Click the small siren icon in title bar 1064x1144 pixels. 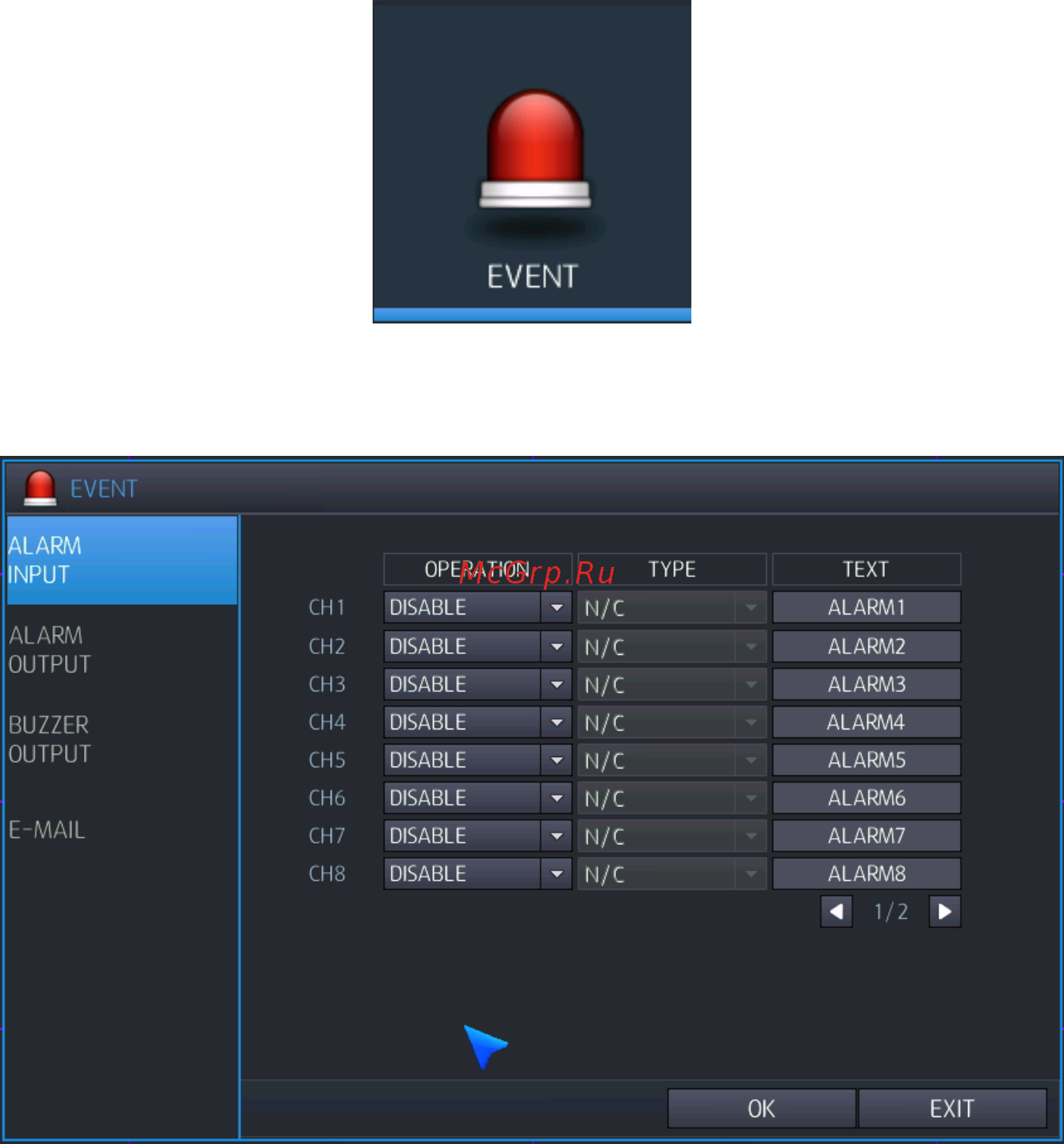point(40,488)
